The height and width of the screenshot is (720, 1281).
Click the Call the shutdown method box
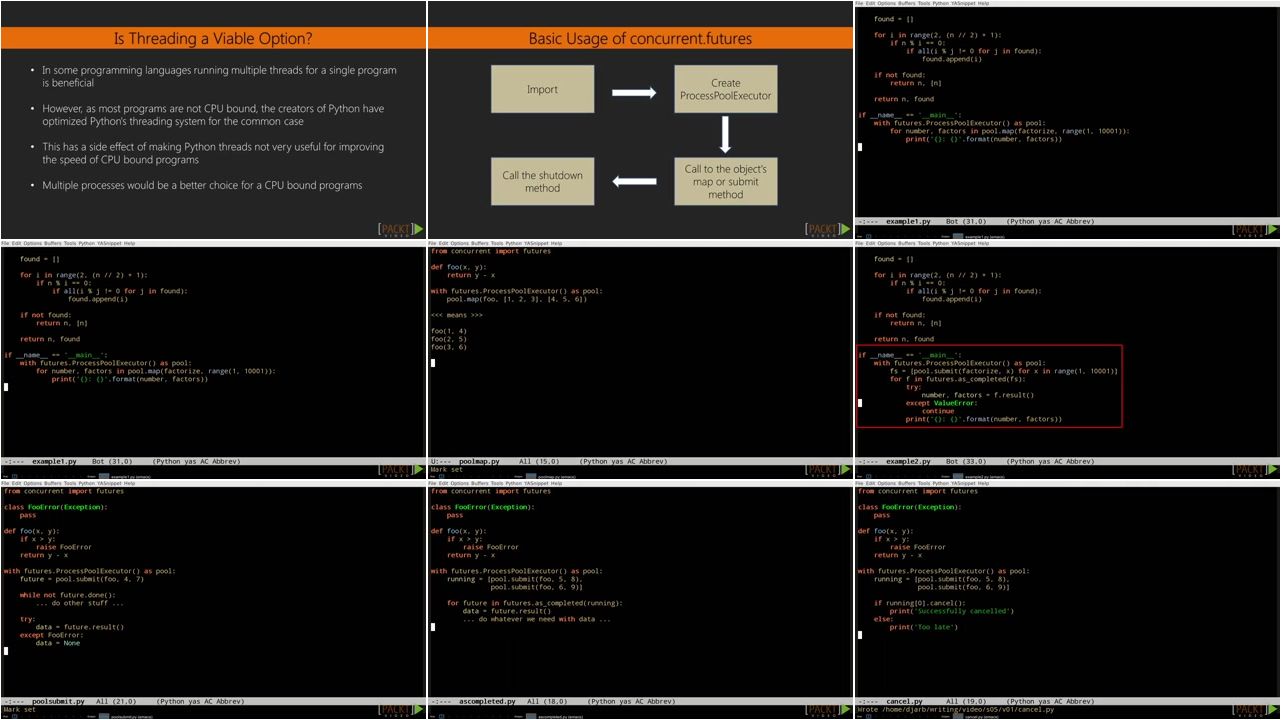pyautogui.click(x=542, y=181)
